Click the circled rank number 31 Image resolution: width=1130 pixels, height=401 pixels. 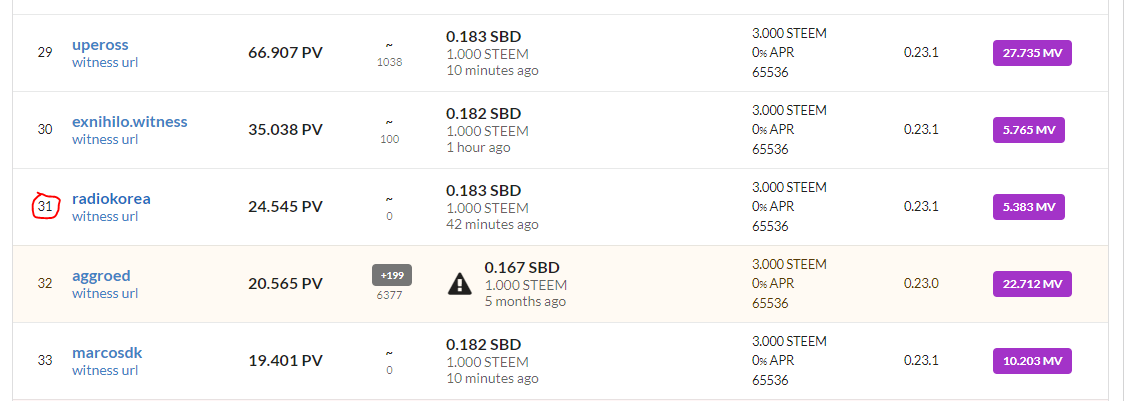tap(45, 206)
